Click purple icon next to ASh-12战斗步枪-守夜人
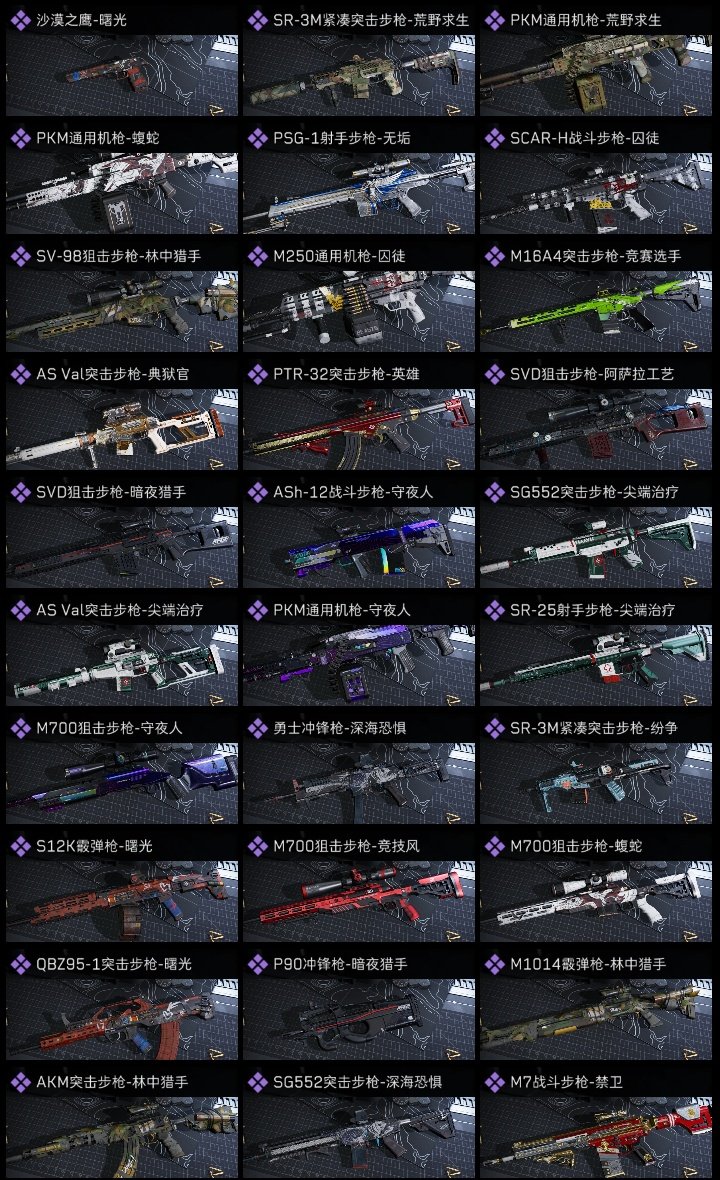Image resolution: width=720 pixels, height=1180 pixels. point(258,492)
